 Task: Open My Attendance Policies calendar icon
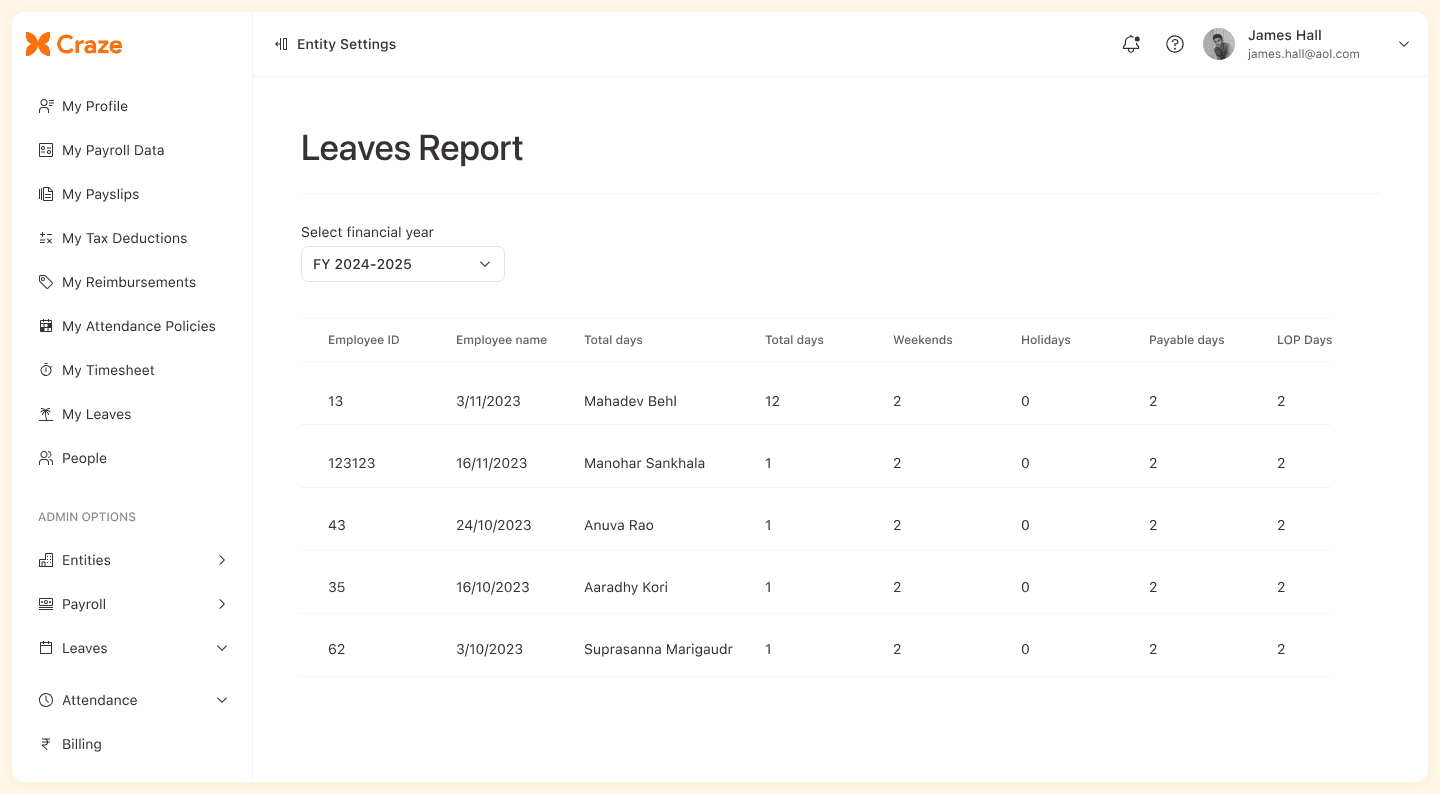[x=46, y=326]
